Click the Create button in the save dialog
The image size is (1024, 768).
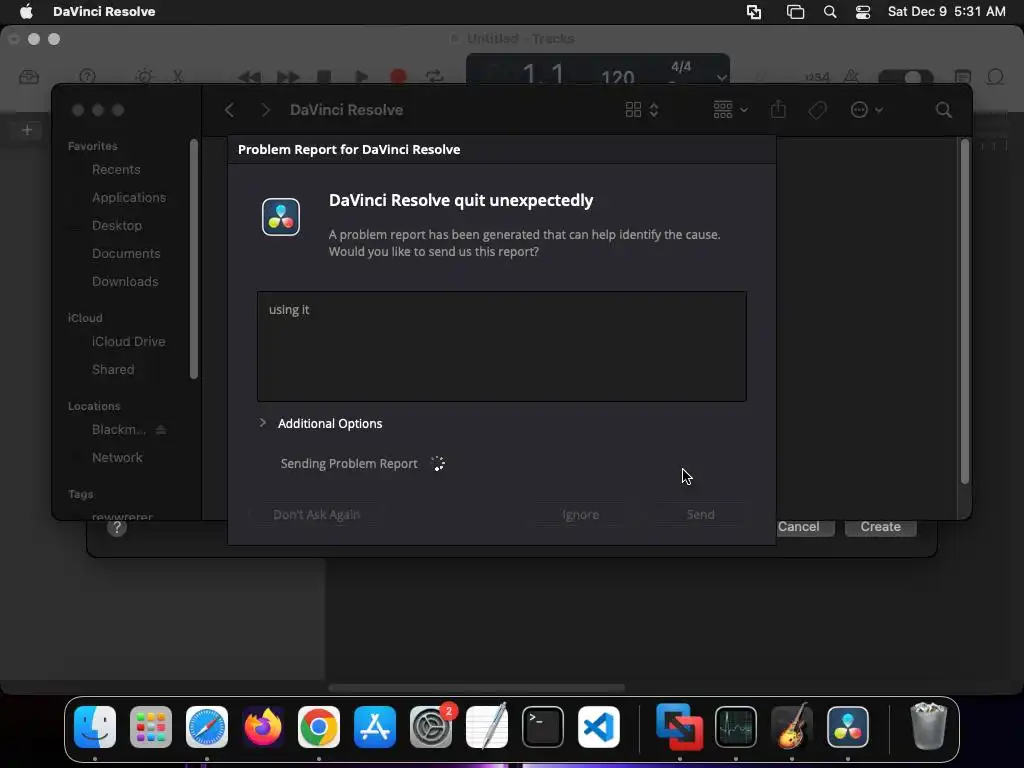880,527
